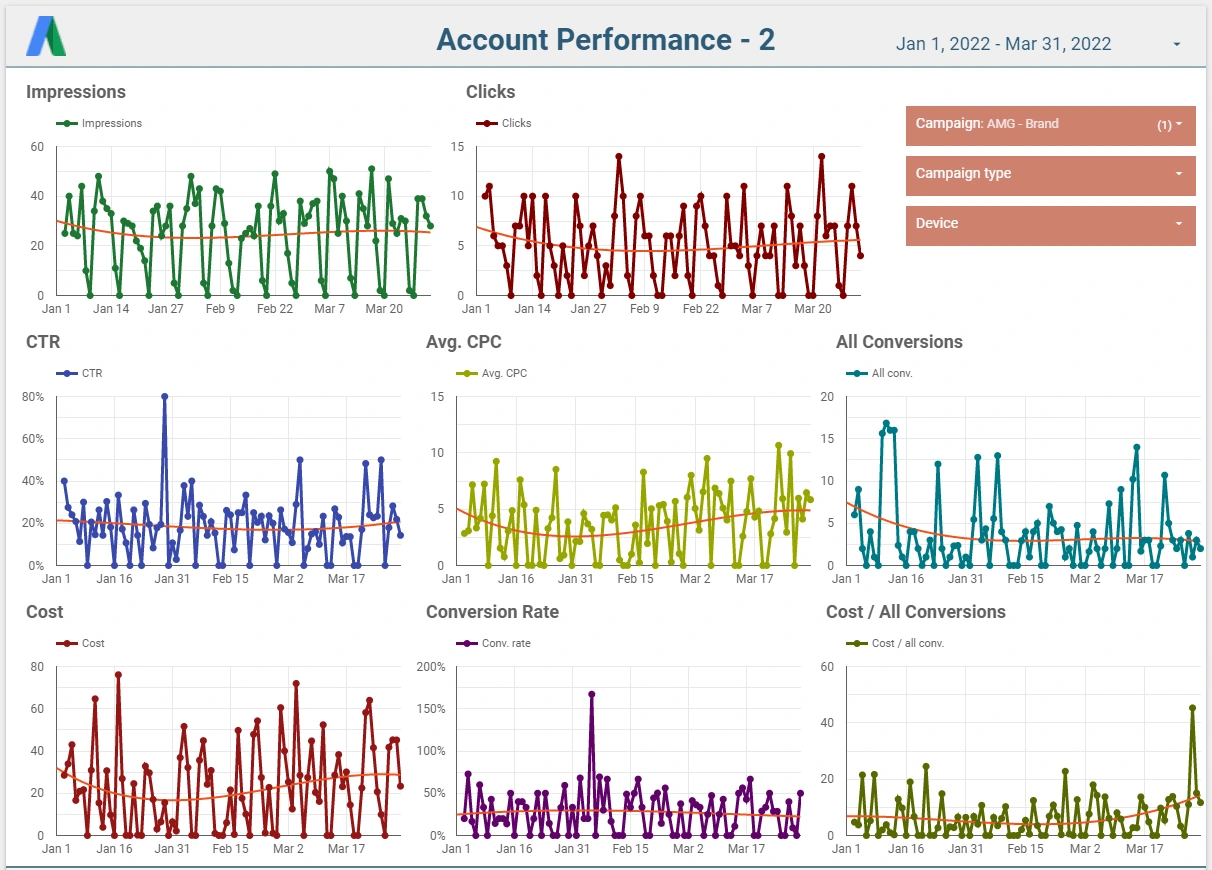Click the Impressions chart heading

coord(76,92)
